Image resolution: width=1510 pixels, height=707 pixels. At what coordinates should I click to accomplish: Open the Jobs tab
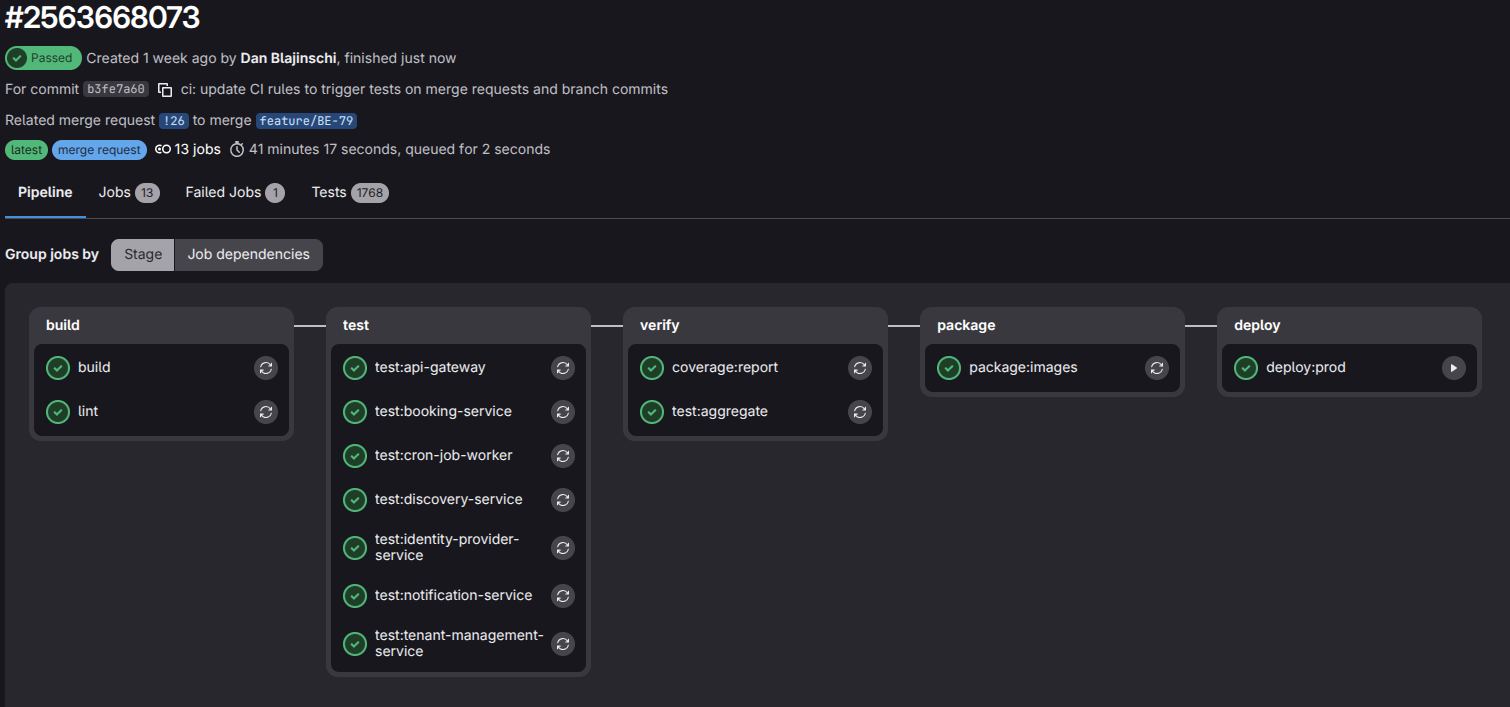[x=129, y=192]
